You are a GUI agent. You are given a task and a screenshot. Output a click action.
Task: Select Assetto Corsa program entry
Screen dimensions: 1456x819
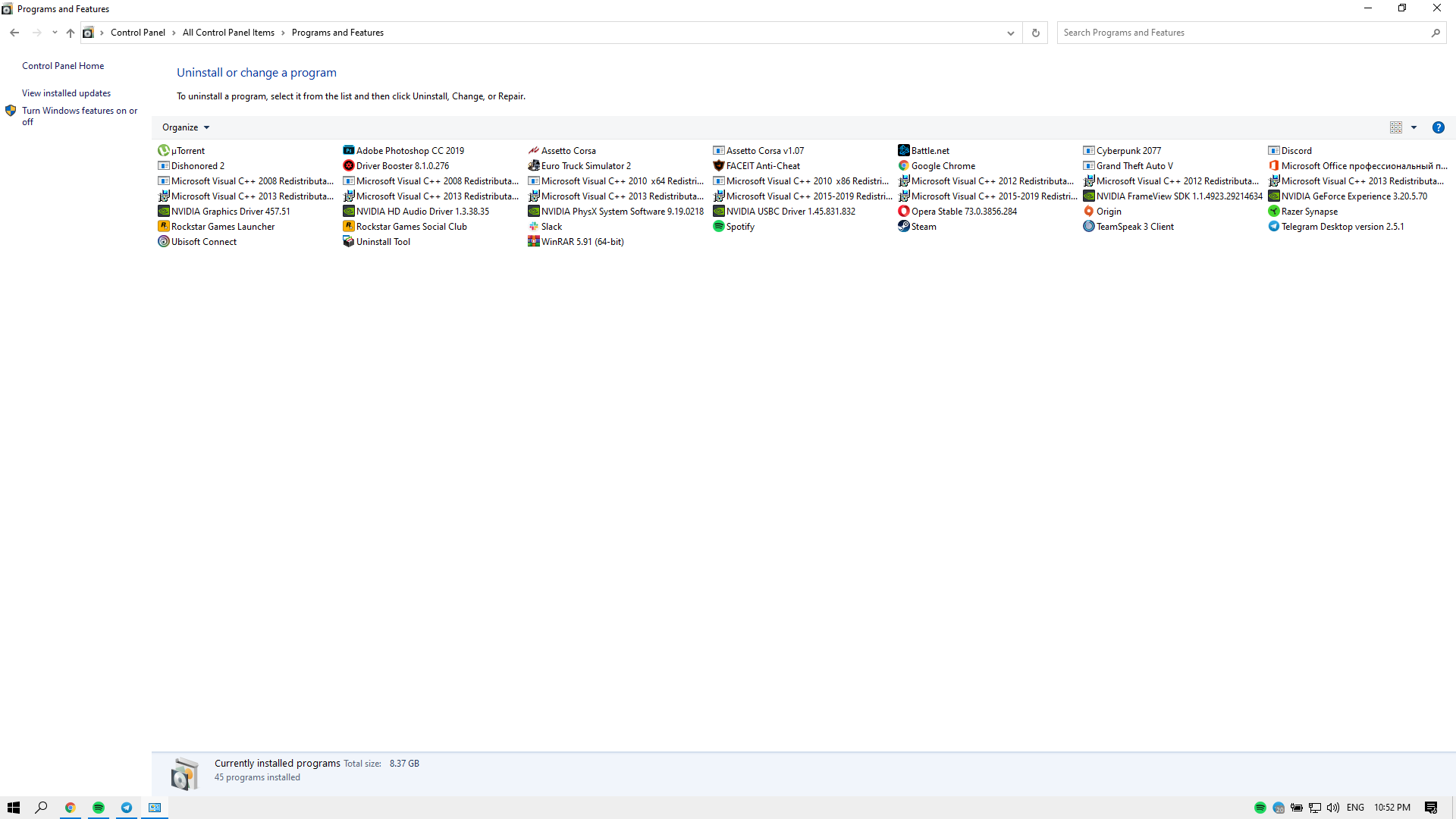coord(567,150)
